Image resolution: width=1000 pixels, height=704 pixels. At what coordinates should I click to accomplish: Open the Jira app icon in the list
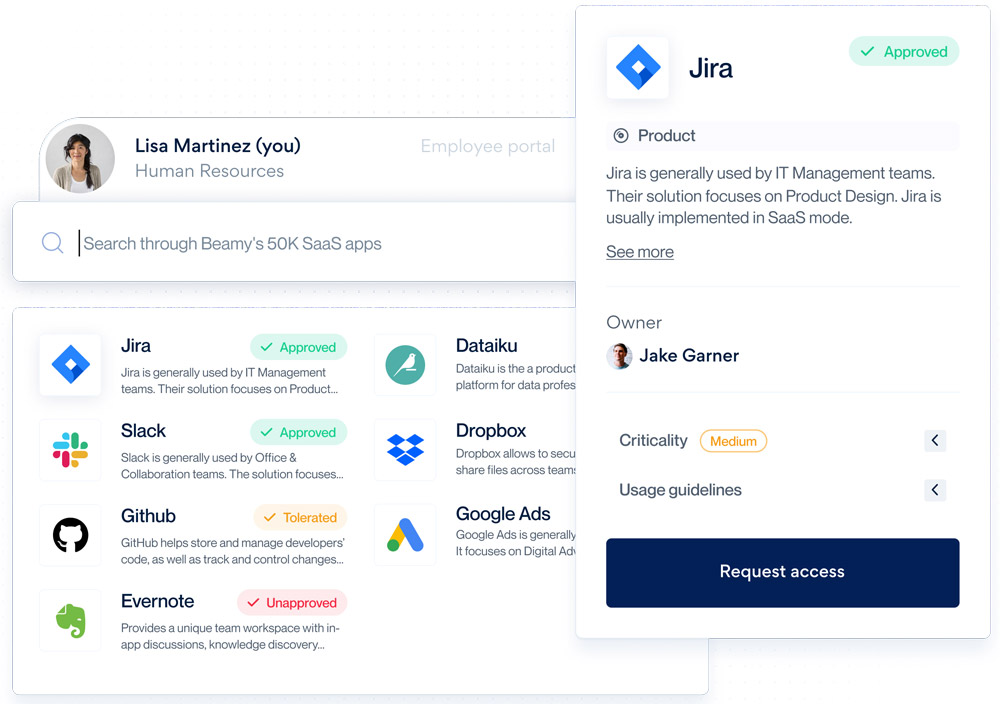70,365
